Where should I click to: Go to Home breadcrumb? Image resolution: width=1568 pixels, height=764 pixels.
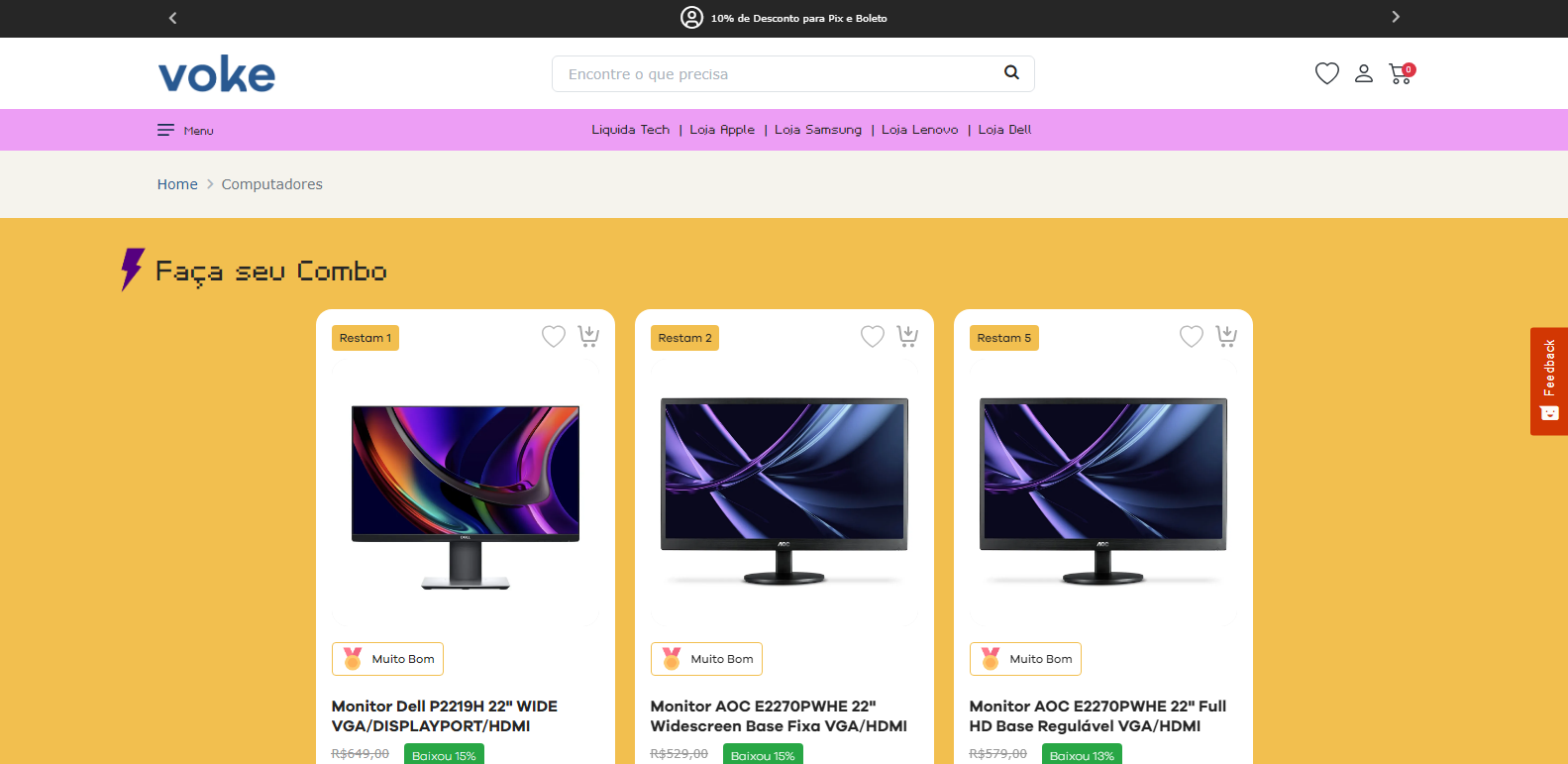[x=177, y=184]
